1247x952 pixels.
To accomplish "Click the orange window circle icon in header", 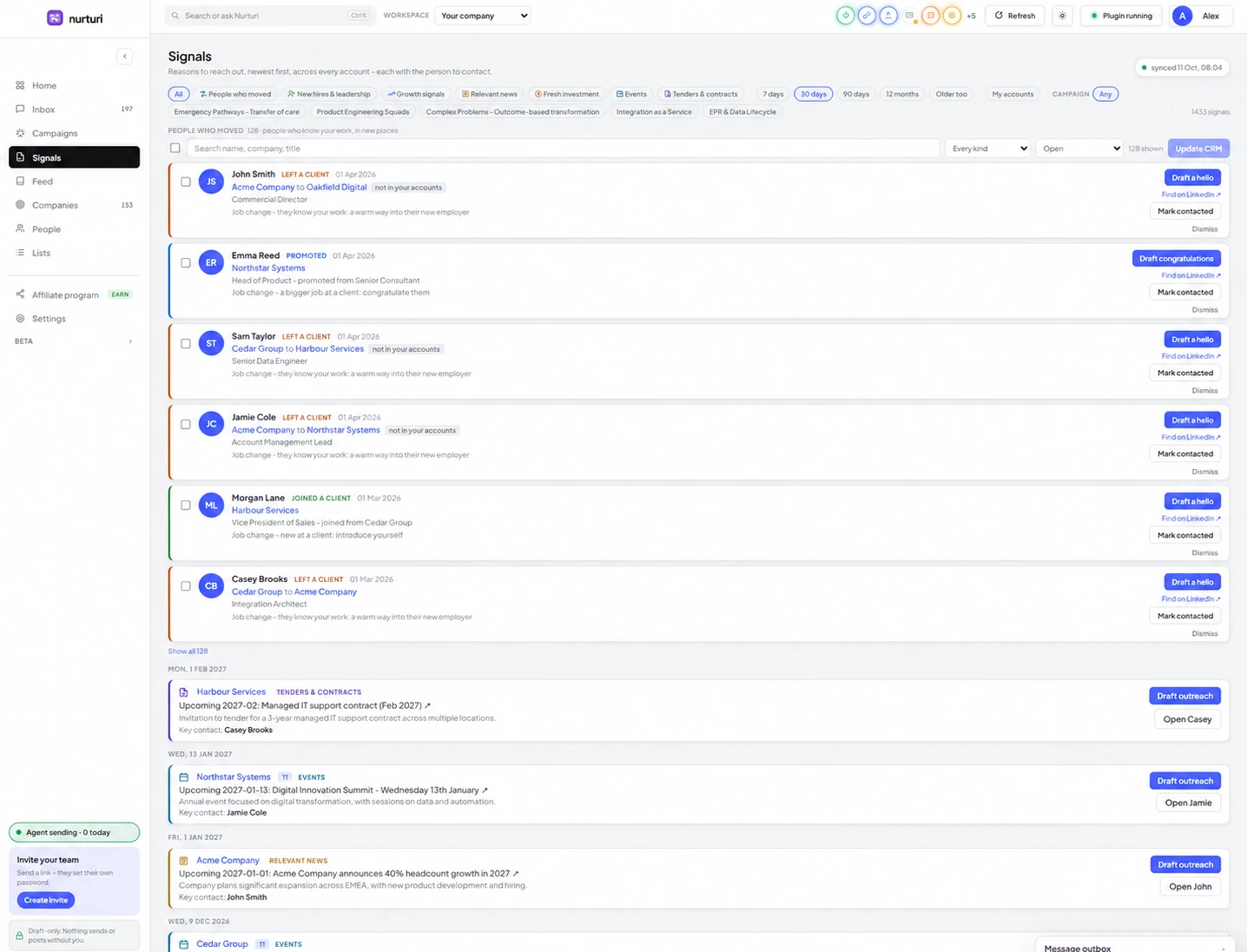I will pyautogui.click(x=930, y=16).
